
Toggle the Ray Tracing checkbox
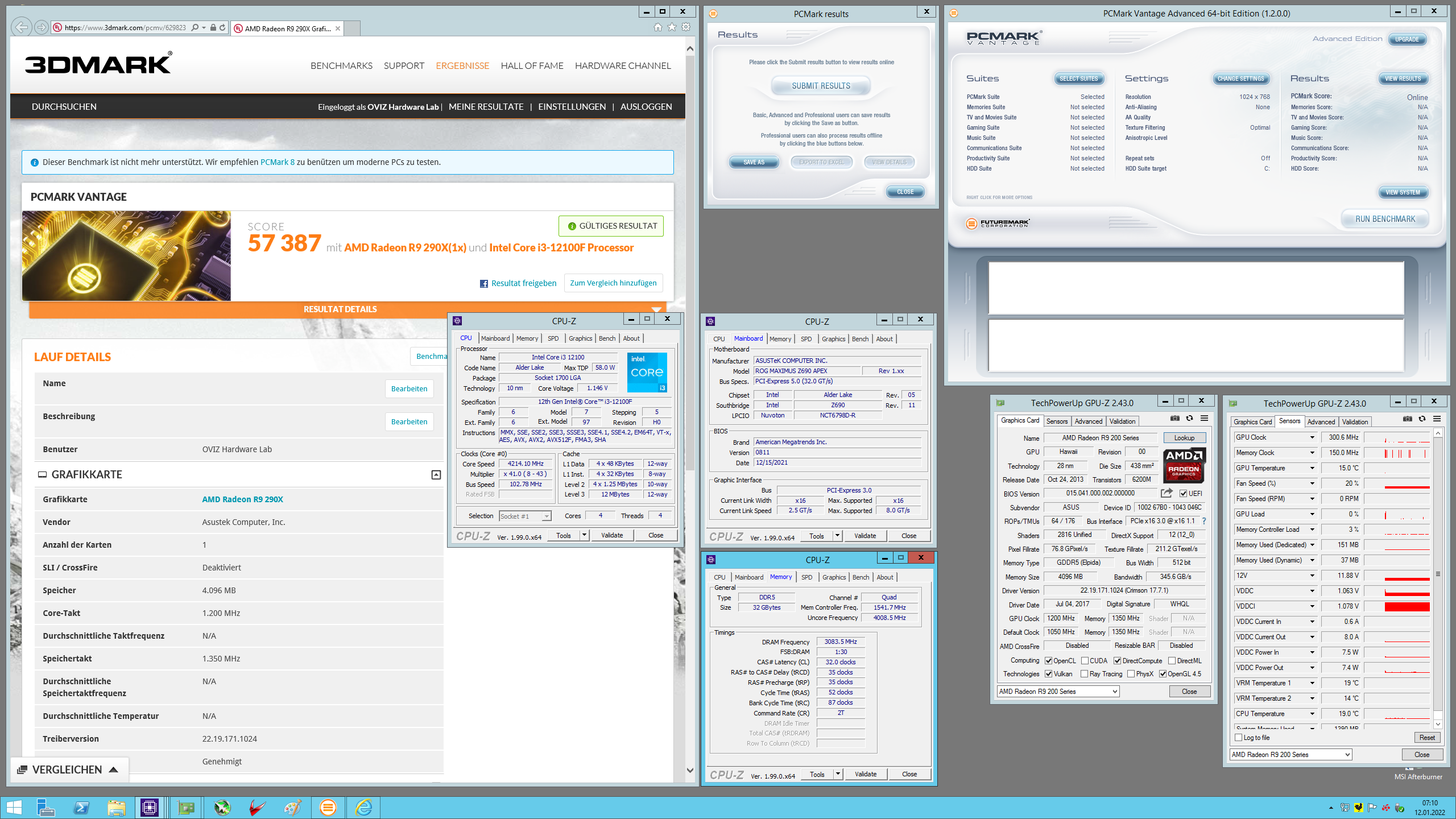[x=1085, y=674]
